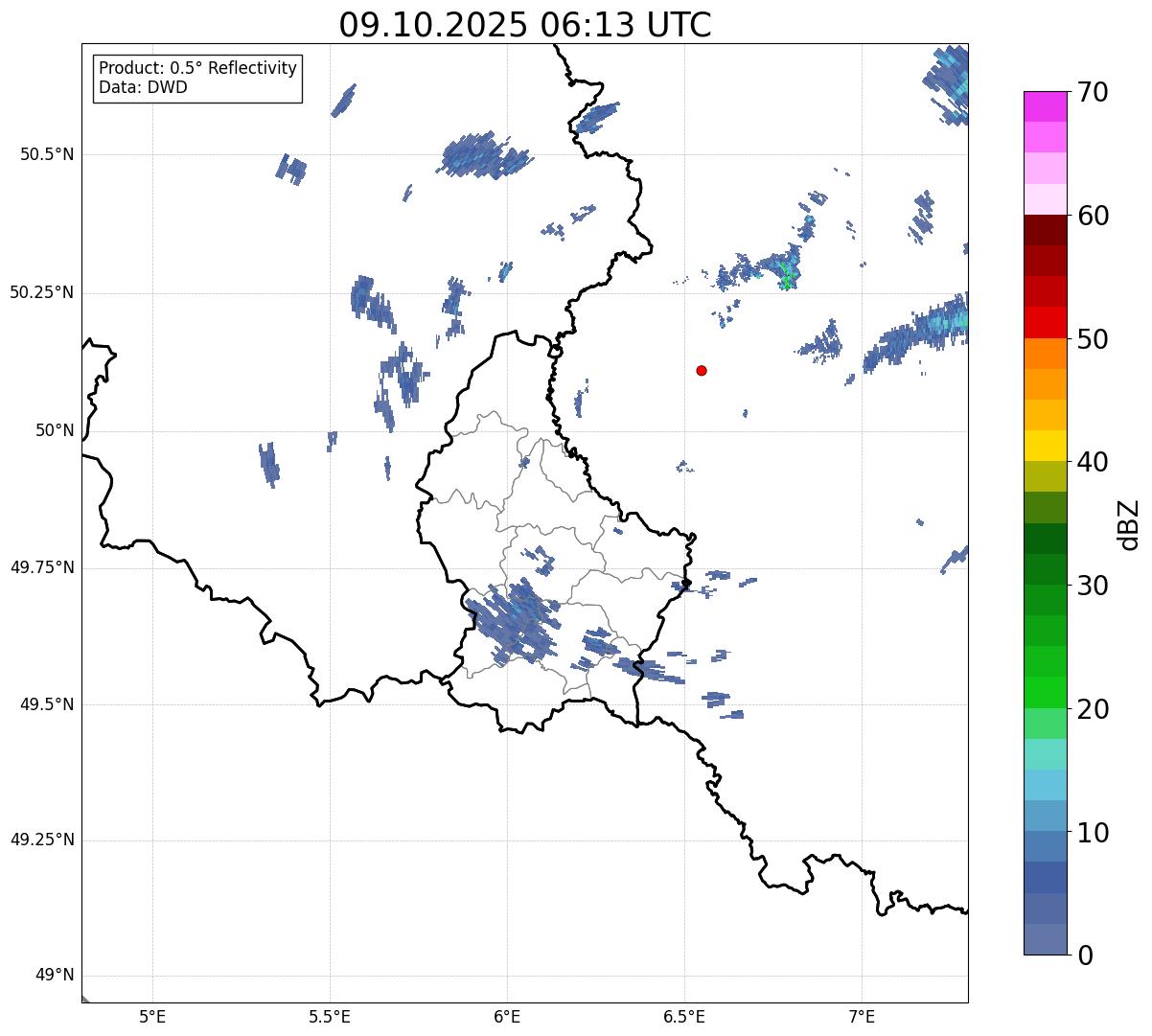Viewport: 1152px width, 1036px height.
Task: Select the "Product: 0.5° Reflectivity" legend line
Action: tap(198, 68)
